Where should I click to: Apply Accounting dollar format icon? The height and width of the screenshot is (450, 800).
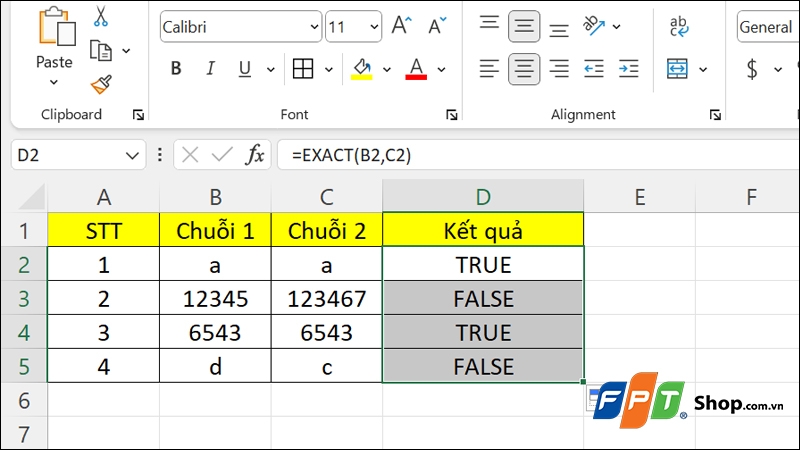click(752, 68)
